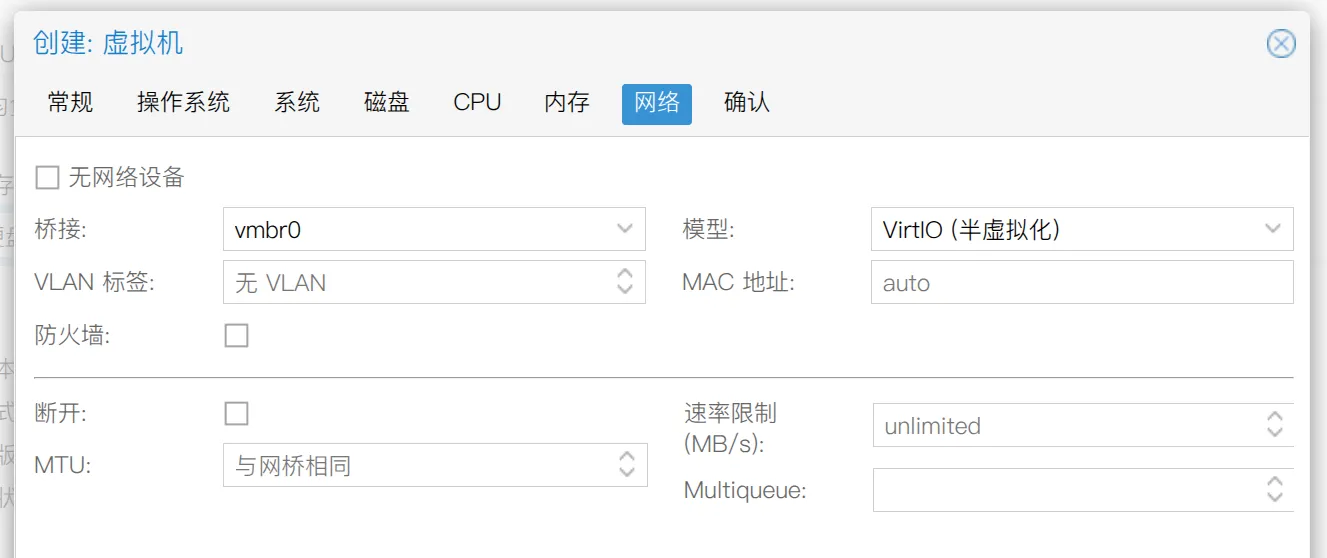Switch to the 内存 tab
Image resolution: width=1327 pixels, height=558 pixels.
567,103
